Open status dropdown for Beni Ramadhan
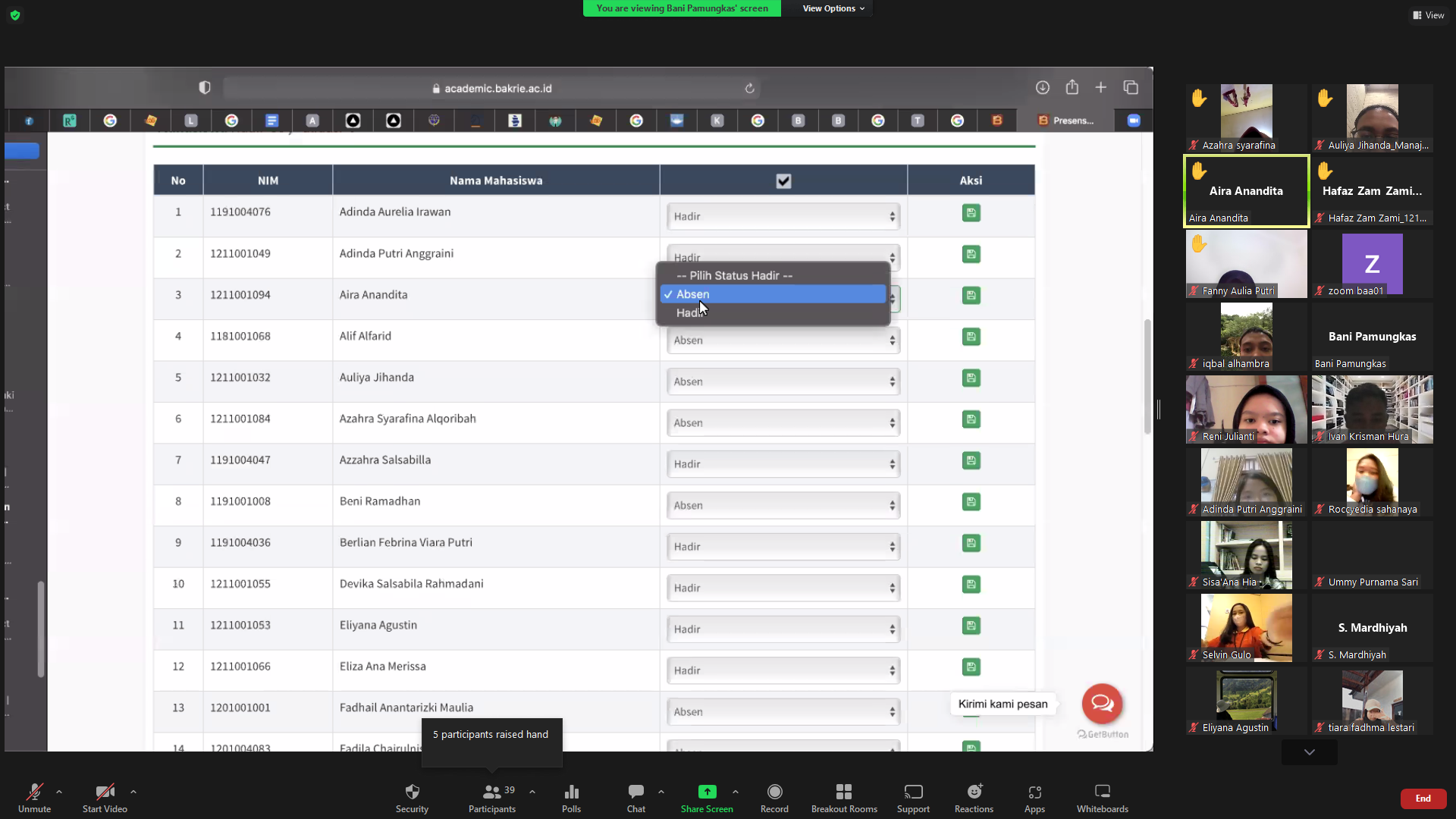The image size is (1456, 819). coord(783,506)
